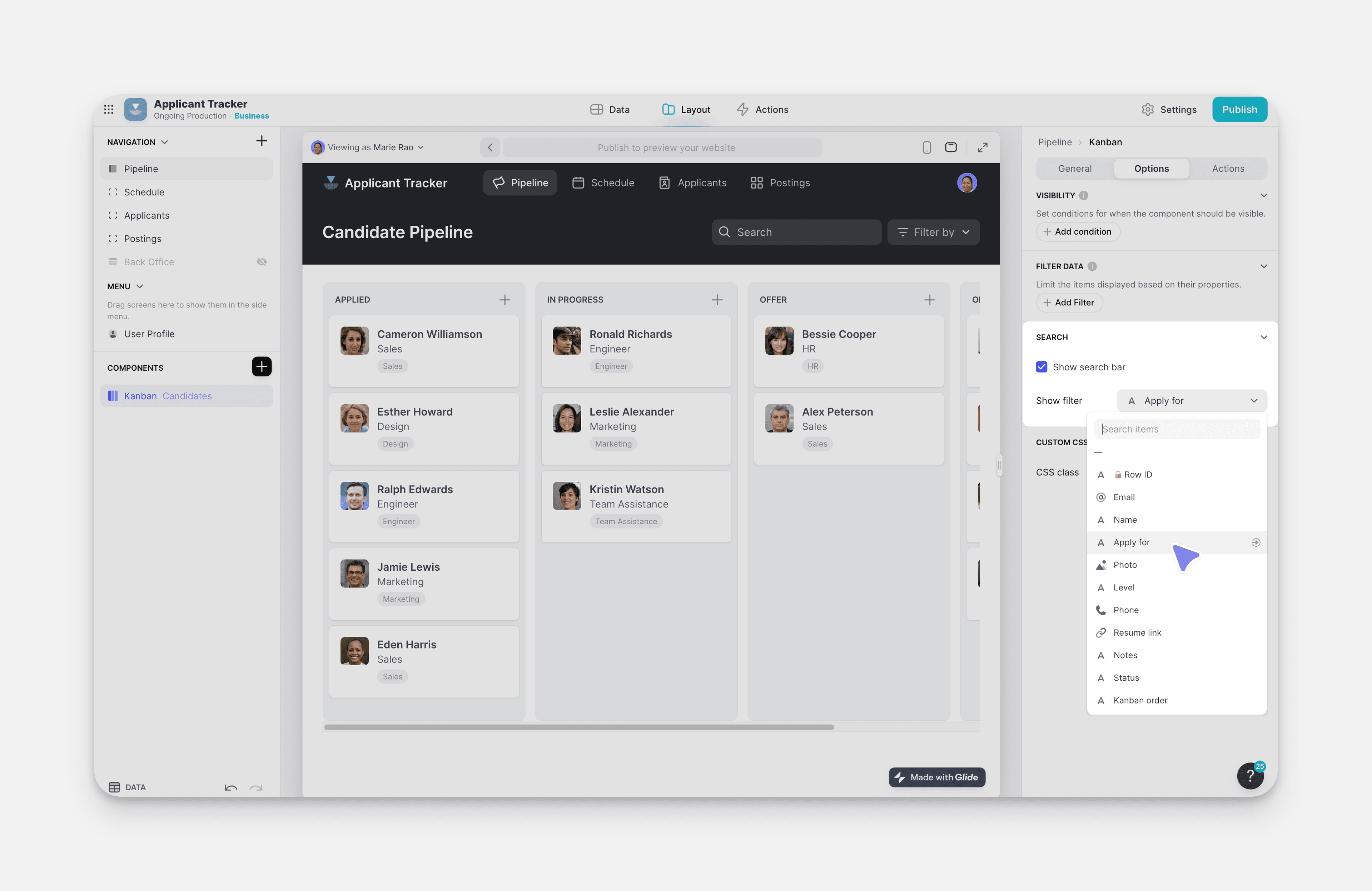1372x891 pixels.
Task: Open help question mark button
Action: (x=1250, y=776)
